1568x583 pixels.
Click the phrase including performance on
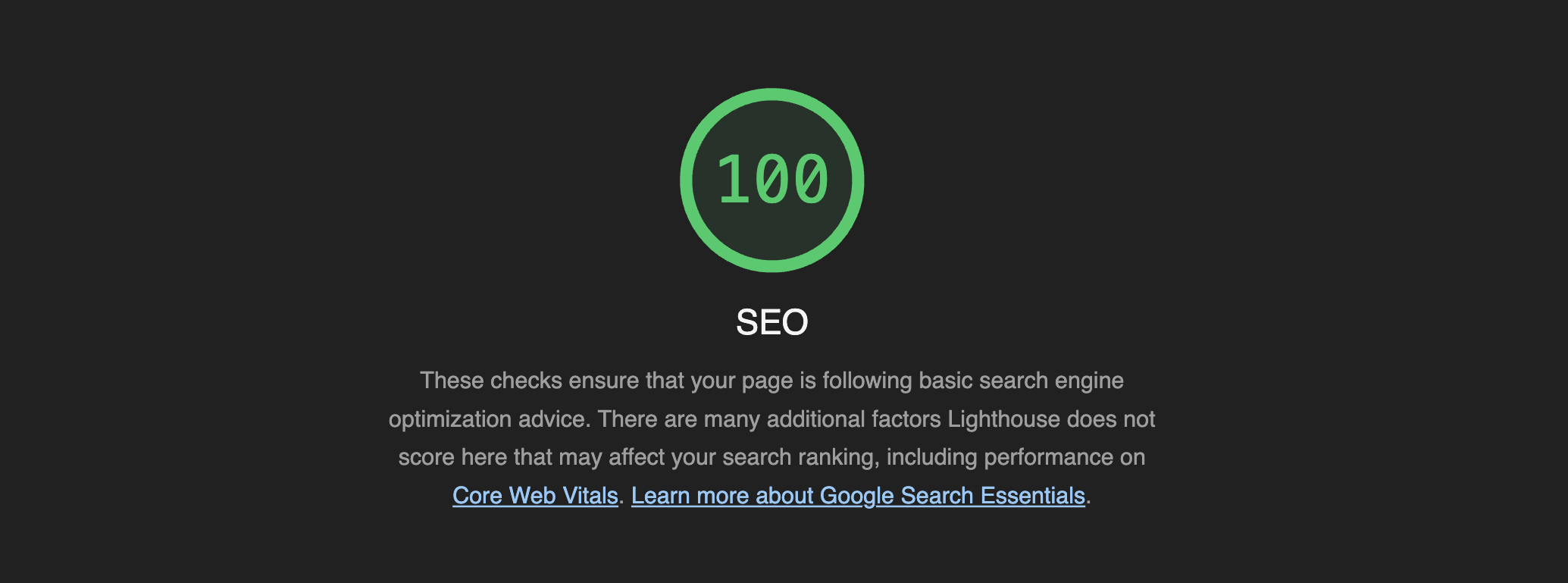1016,457
